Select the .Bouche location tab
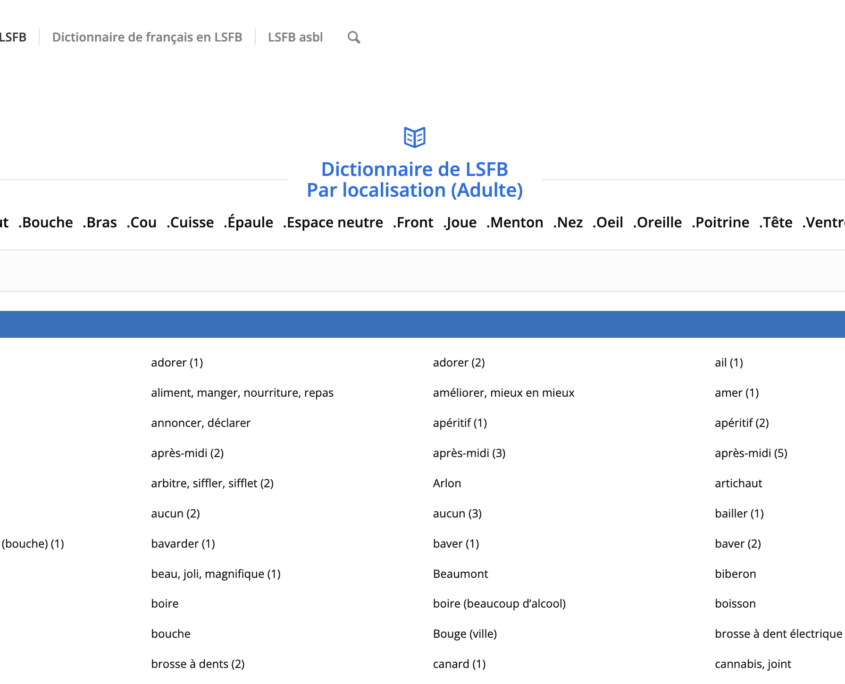Image resolution: width=845 pixels, height=684 pixels. click(46, 222)
